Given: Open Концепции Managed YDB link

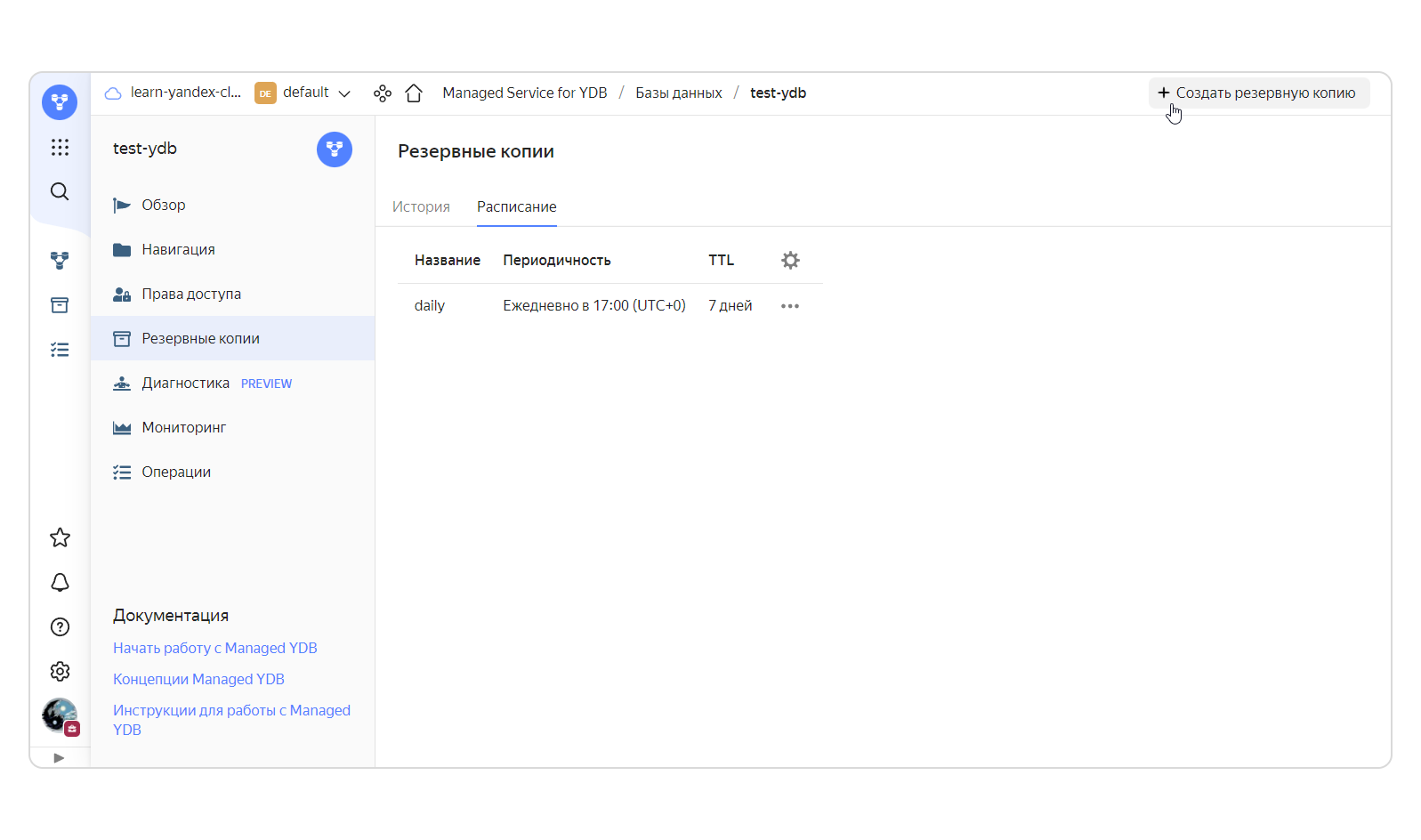Looking at the screenshot, I should pyautogui.click(x=198, y=679).
